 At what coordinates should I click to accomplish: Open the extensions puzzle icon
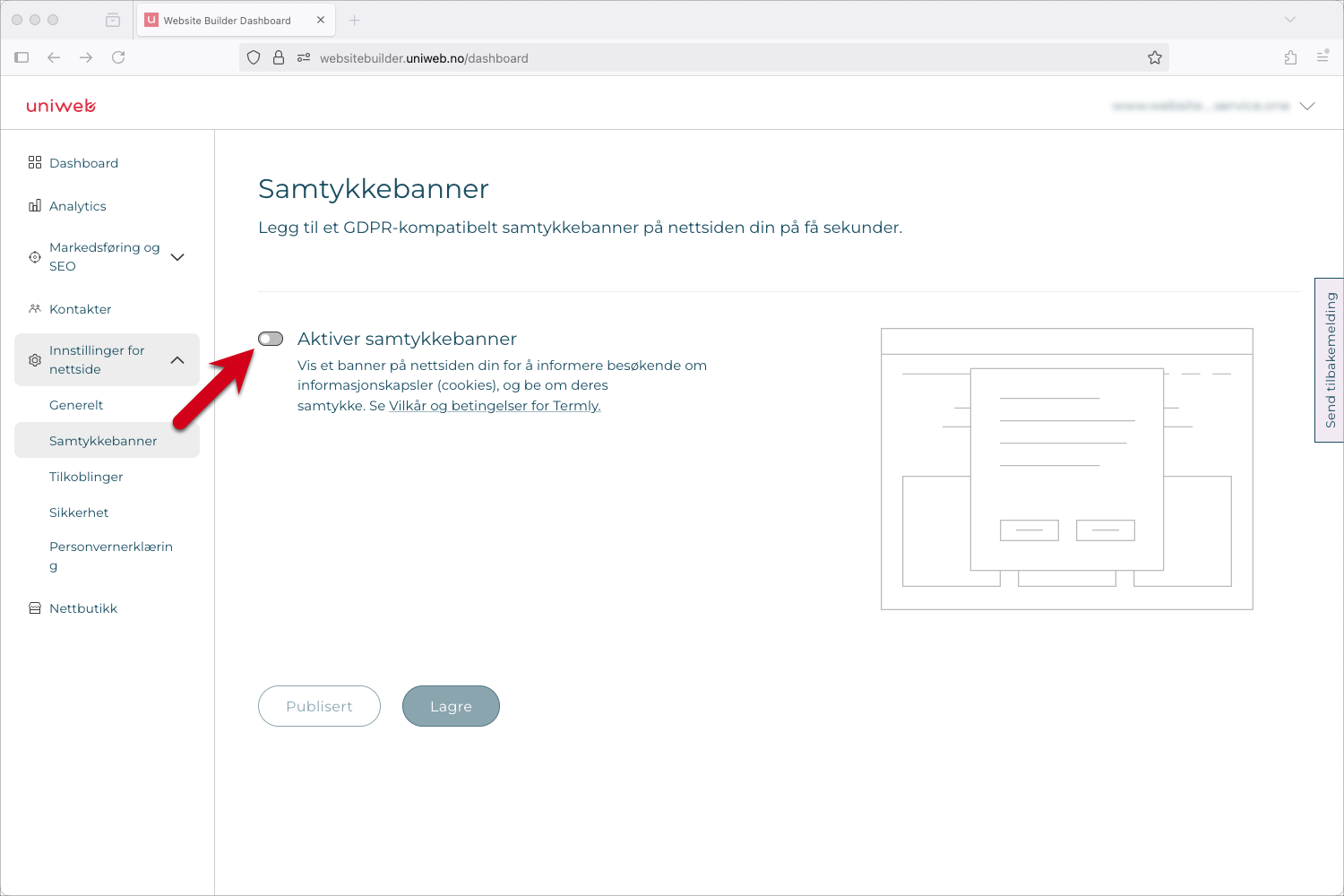click(1290, 57)
